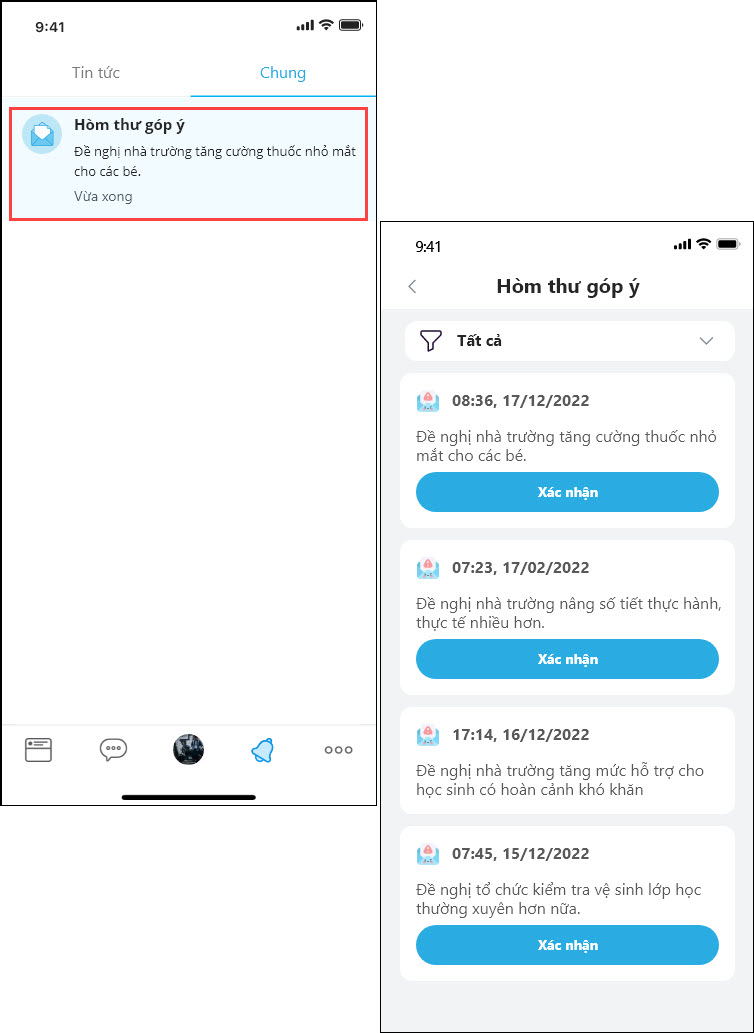
Task: Click Xác nhận for kiểm tra vệ sinh feedback
Action: coord(567,945)
